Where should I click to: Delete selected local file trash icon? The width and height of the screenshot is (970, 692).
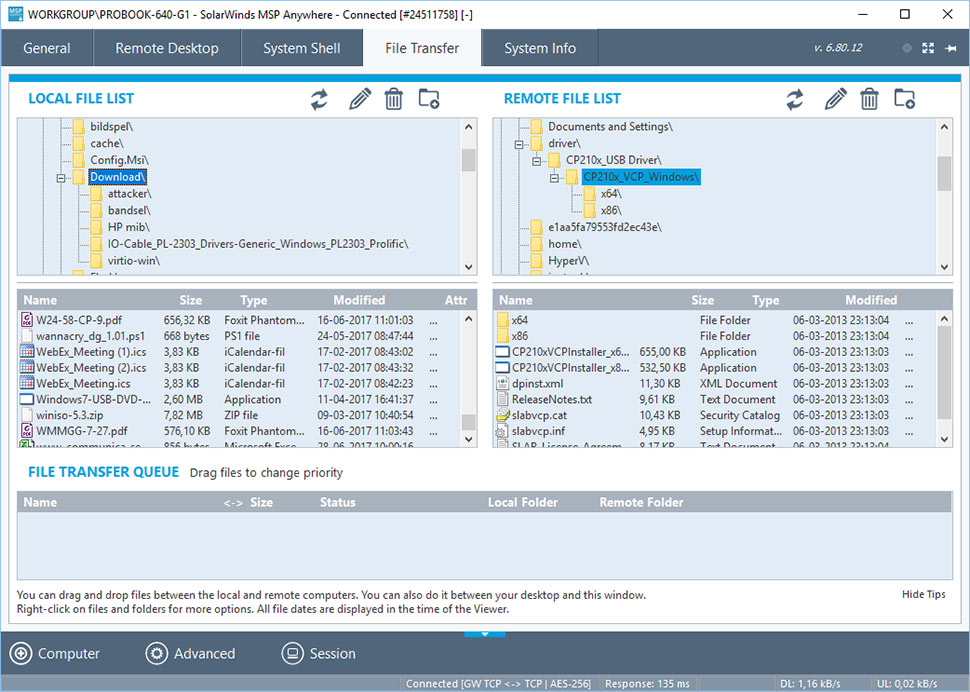pyautogui.click(x=393, y=99)
